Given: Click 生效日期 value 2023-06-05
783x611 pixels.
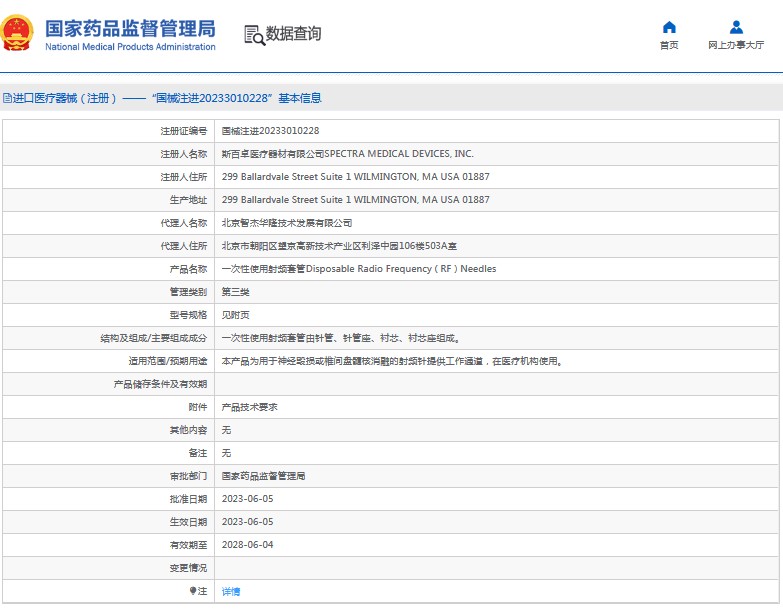Looking at the screenshot, I should pos(248,522).
